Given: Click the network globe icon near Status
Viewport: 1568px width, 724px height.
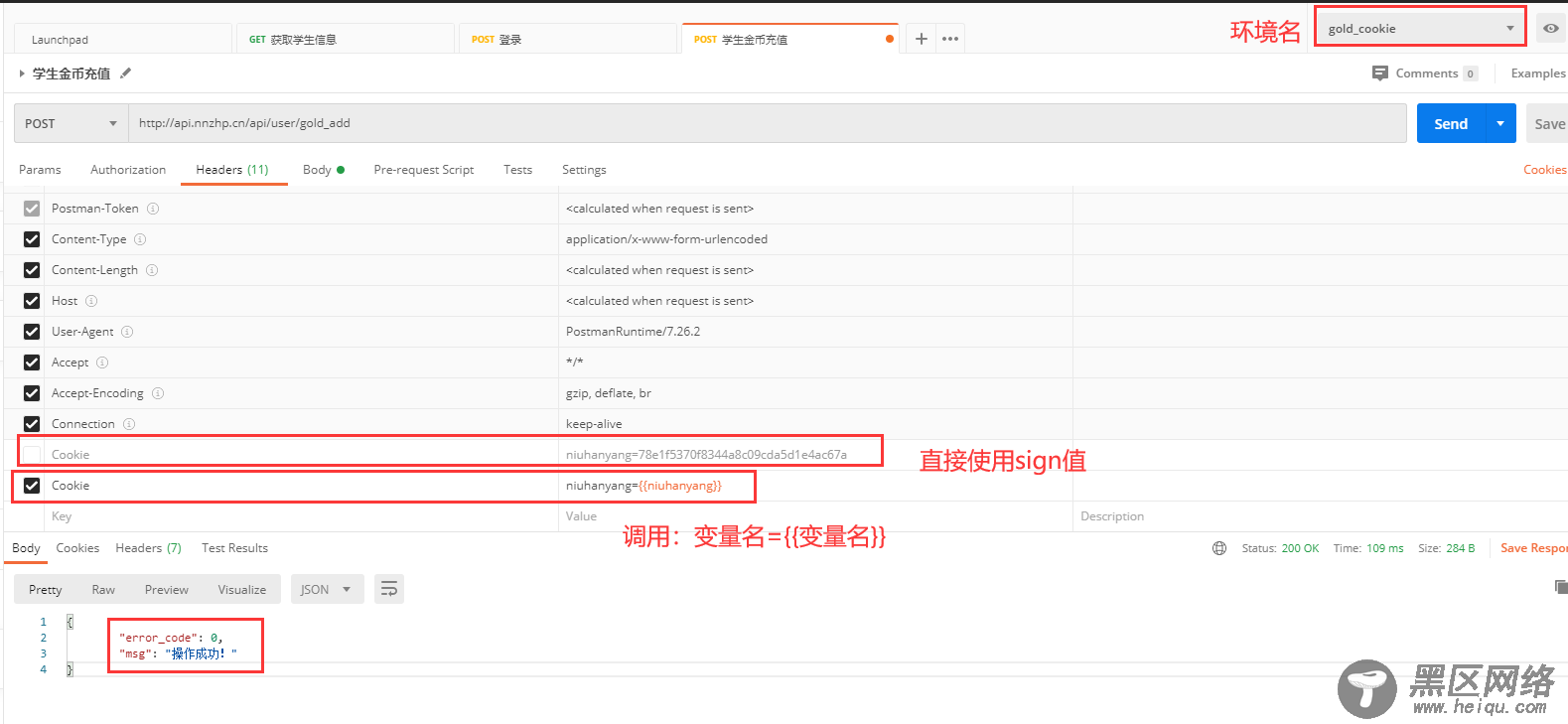Looking at the screenshot, I should pos(1219,548).
